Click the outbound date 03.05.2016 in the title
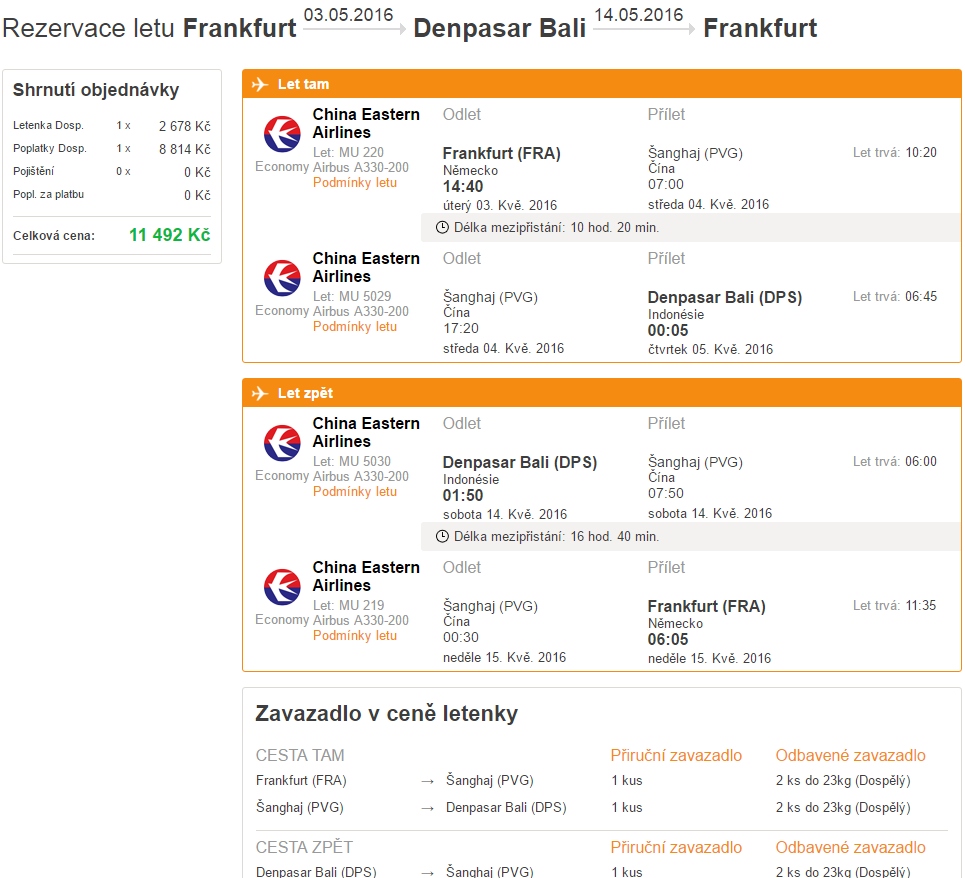This screenshot has height=878, width=965. (x=348, y=15)
